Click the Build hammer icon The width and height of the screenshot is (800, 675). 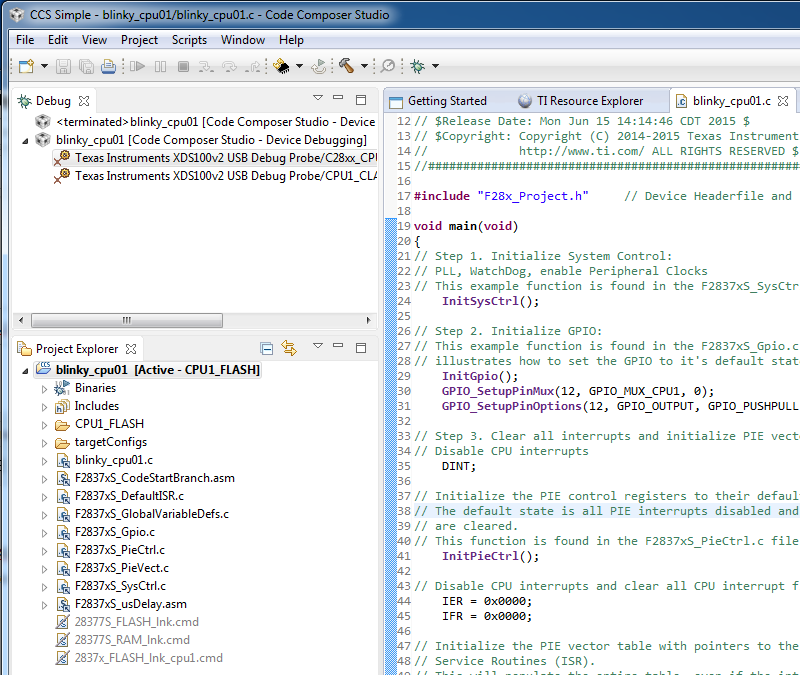coord(346,66)
